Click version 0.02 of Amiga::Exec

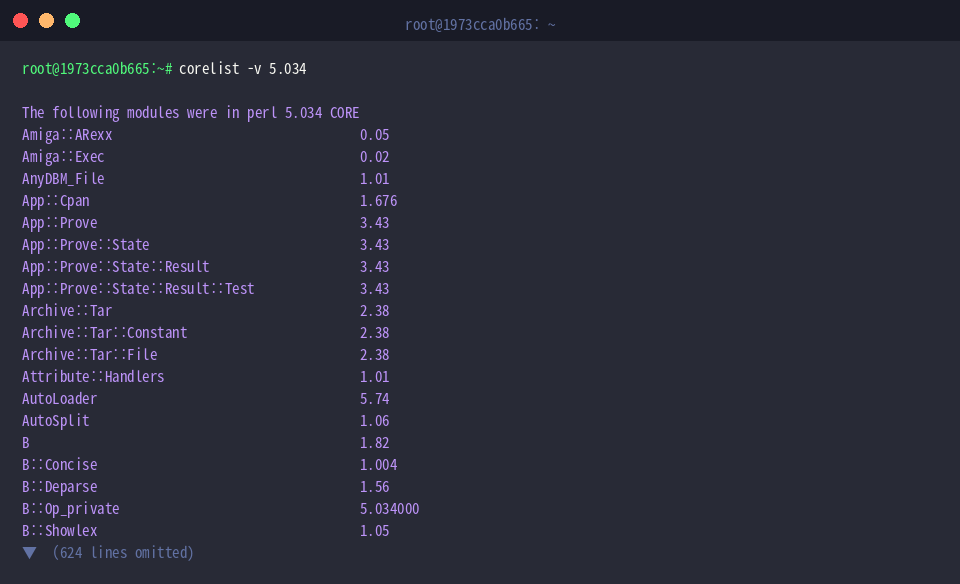point(375,157)
